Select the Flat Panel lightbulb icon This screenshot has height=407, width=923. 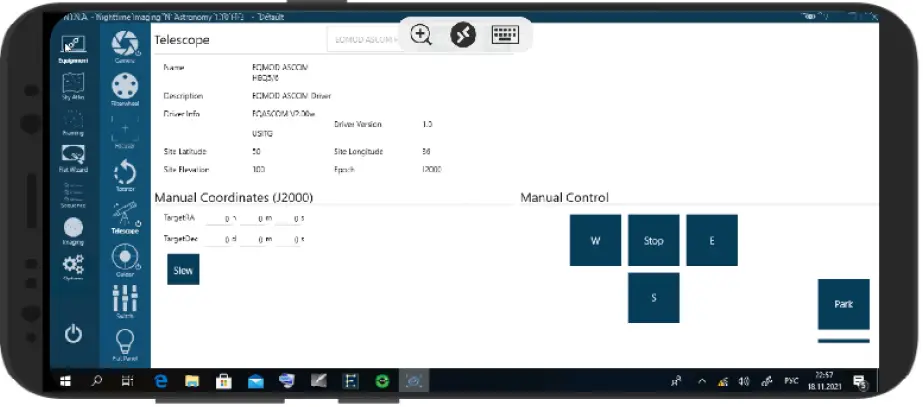(x=125, y=345)
